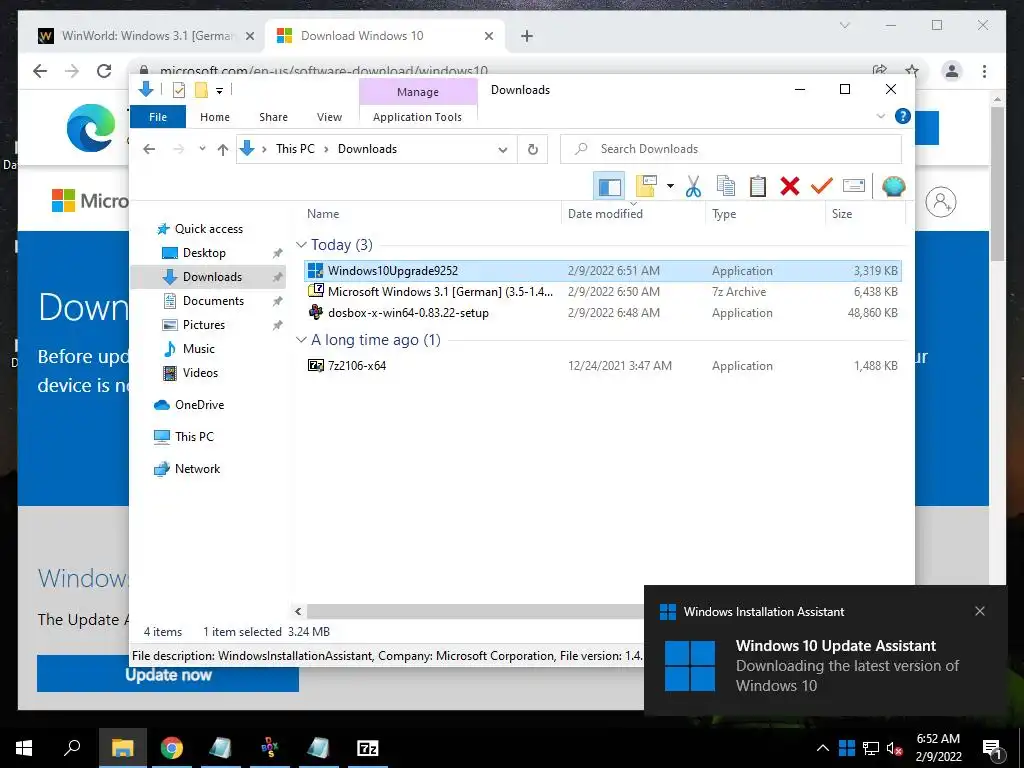Click the pin icon beside Desktop

[277, 253]
